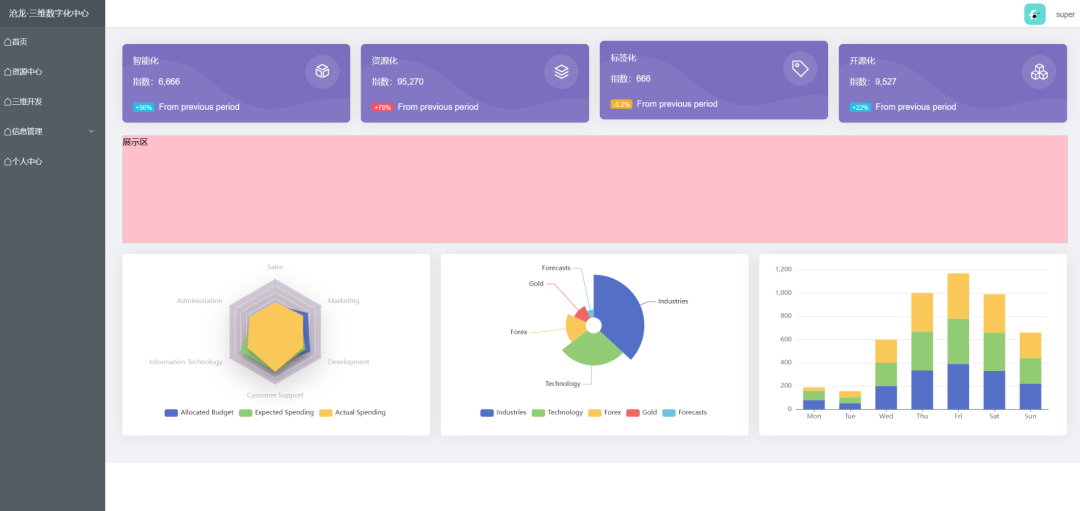Screen dimensions: 1080x511
Task: Toggle Expected Spending legend in radar chart
Action: click(276, 413)
